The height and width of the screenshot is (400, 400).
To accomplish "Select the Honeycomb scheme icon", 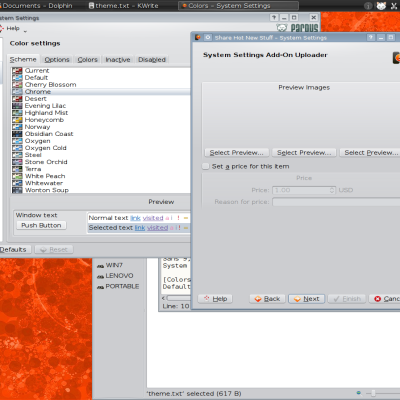I will point(17,120).
